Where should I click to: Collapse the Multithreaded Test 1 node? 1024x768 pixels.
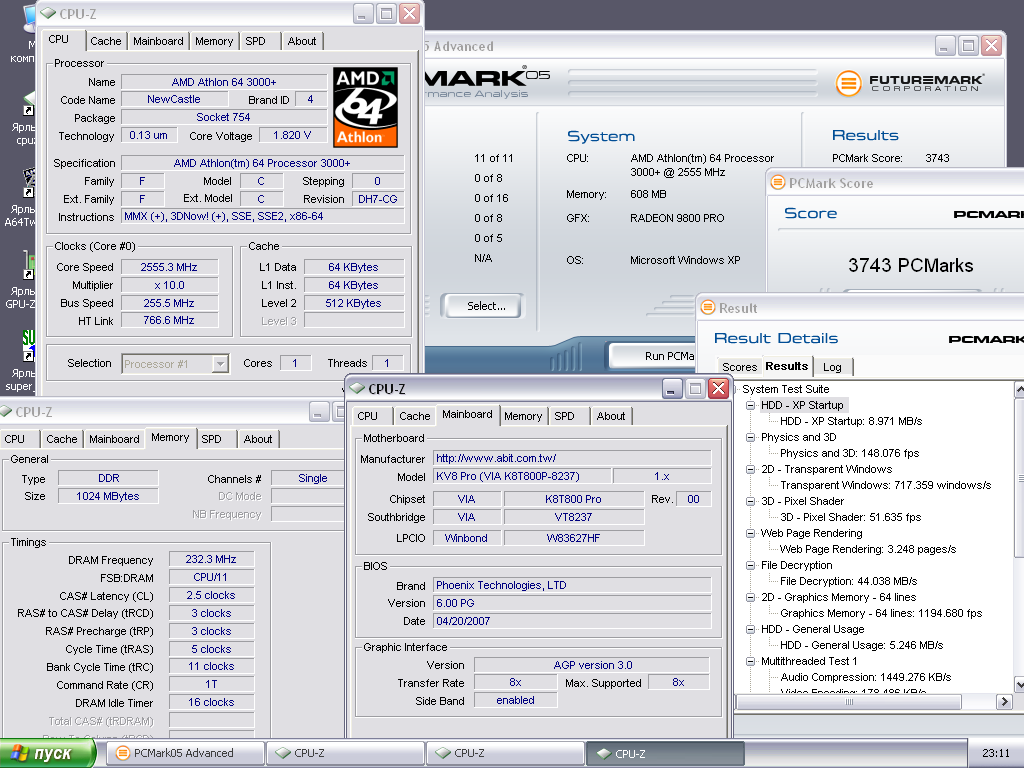point(750,661)
